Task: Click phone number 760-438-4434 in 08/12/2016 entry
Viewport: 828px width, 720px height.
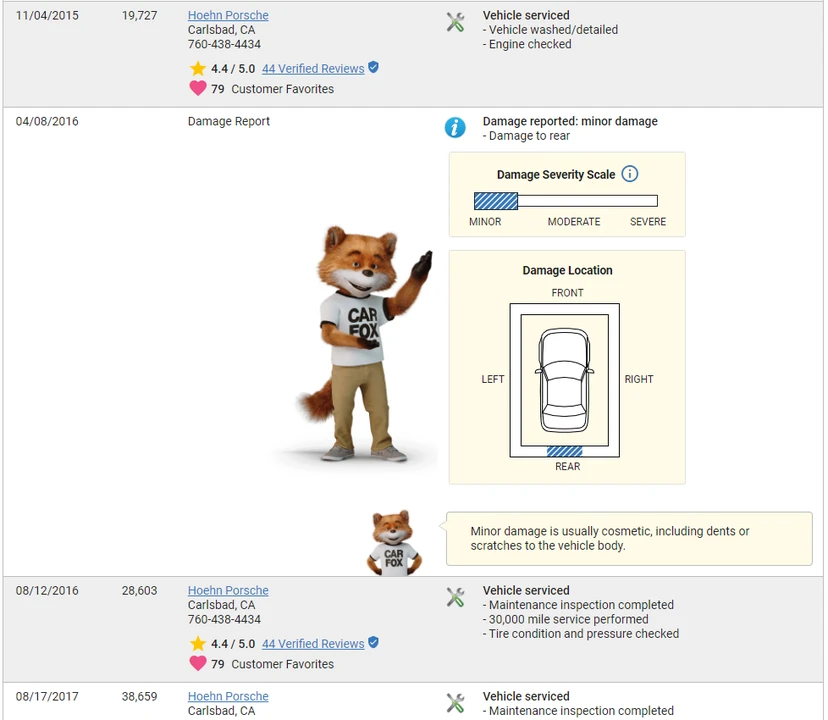Action: click(x=224, y=619)
